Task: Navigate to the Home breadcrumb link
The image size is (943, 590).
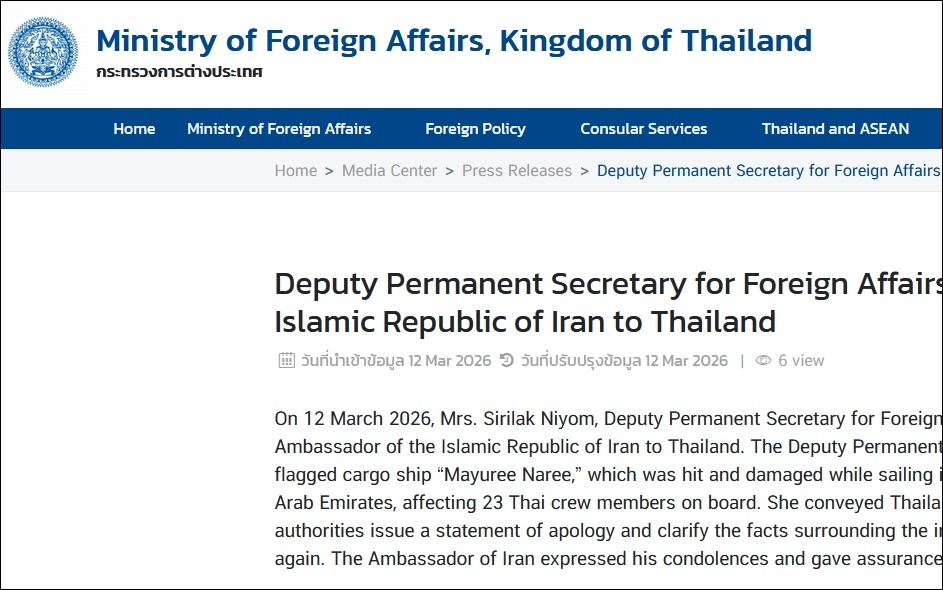Action: [295, 170]
